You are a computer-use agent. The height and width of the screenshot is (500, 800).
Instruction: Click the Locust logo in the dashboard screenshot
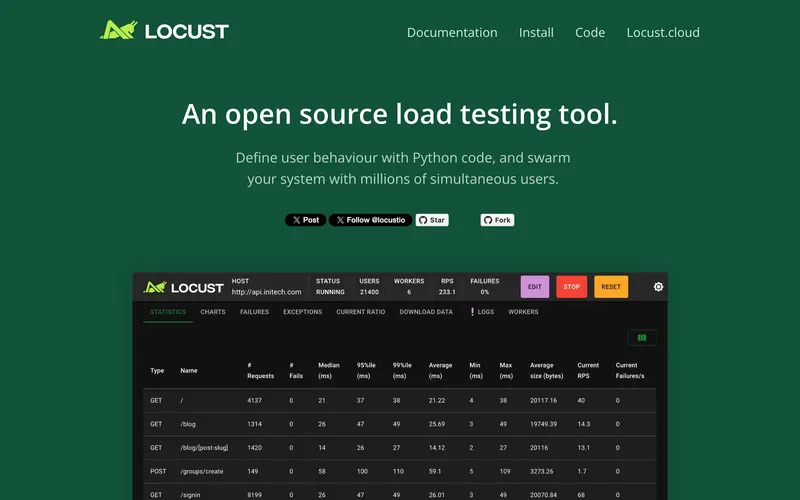pos(184,287)
